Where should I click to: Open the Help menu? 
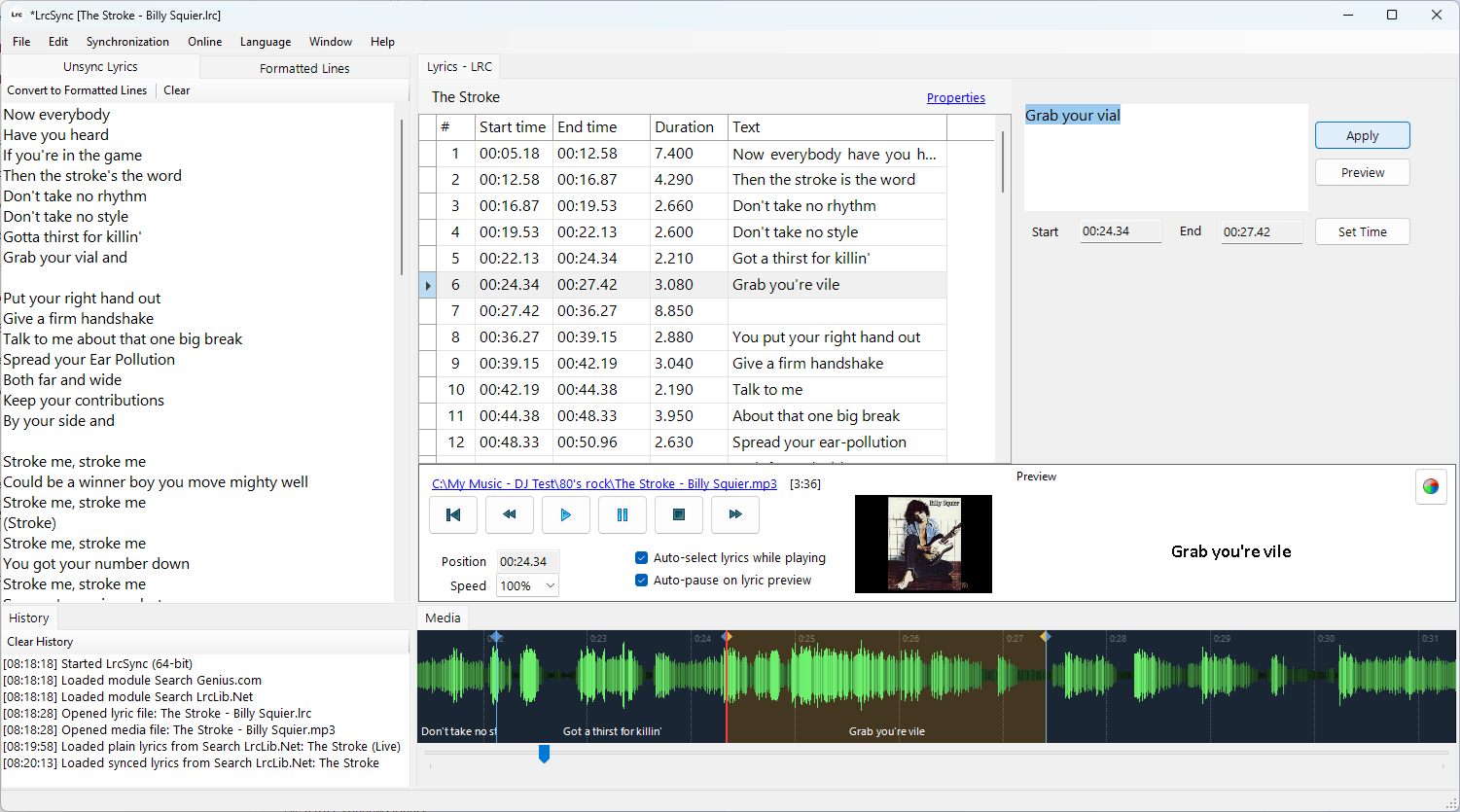click(382, 42)
